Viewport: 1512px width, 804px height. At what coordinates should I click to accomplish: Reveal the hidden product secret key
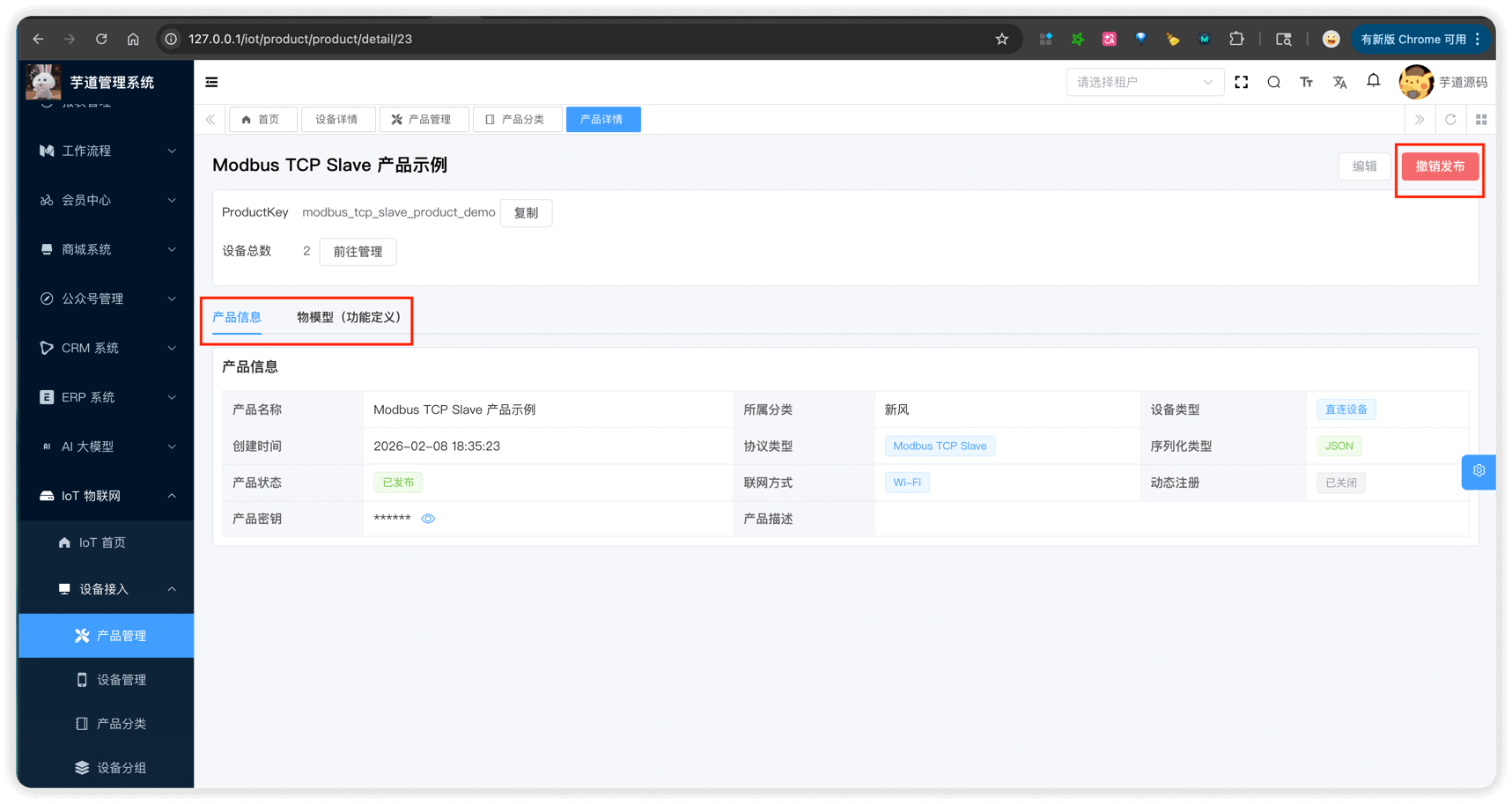(x=428, y=518)
